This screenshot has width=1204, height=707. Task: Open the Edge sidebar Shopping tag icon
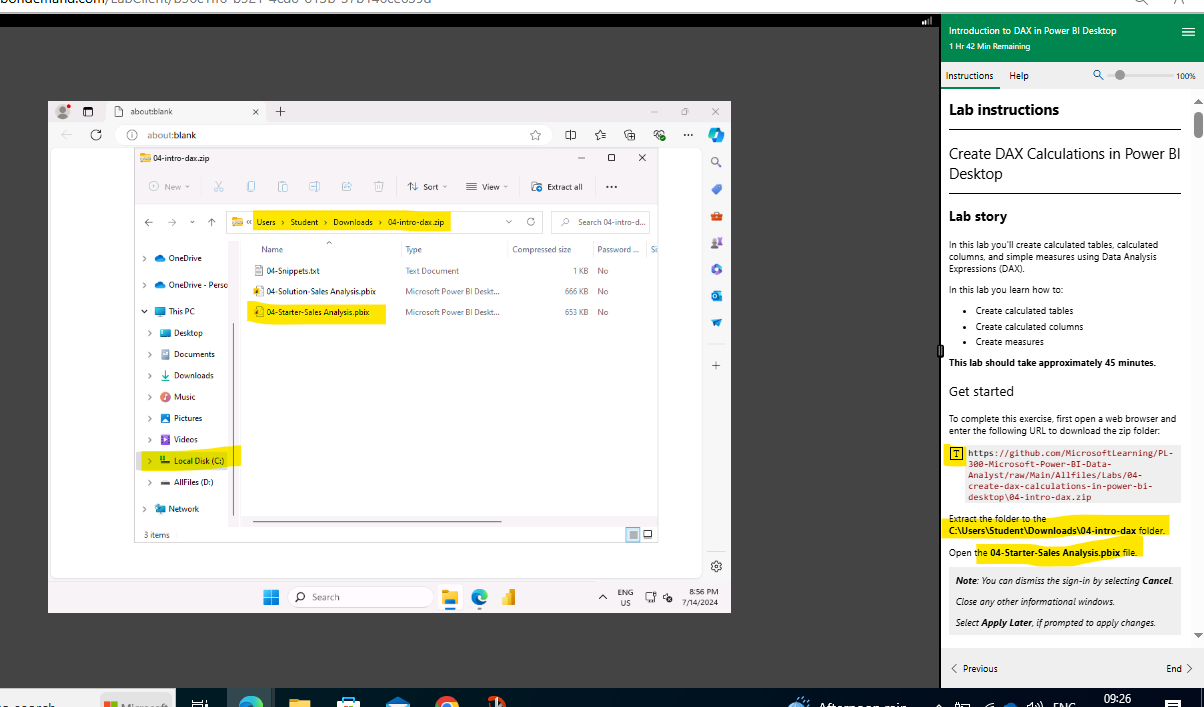716,189
